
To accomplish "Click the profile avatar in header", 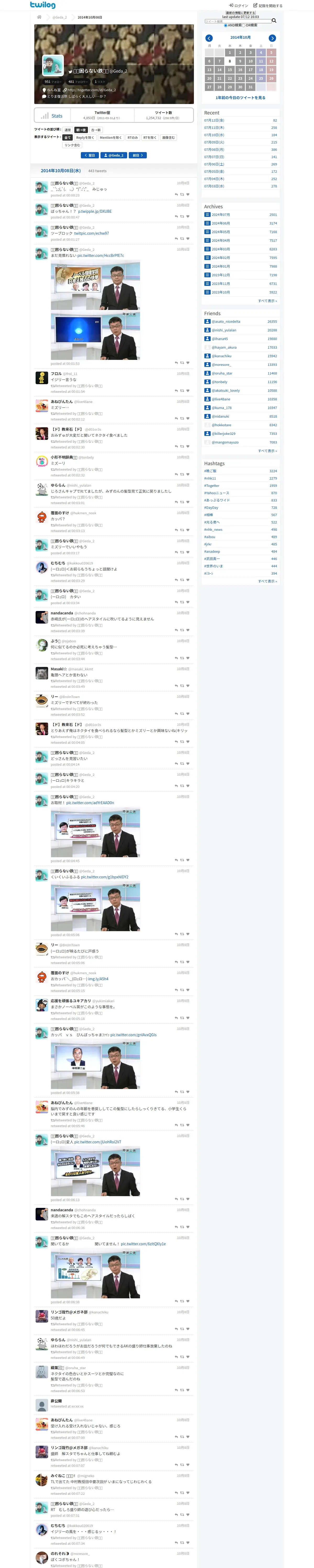I will click(53, 65).
